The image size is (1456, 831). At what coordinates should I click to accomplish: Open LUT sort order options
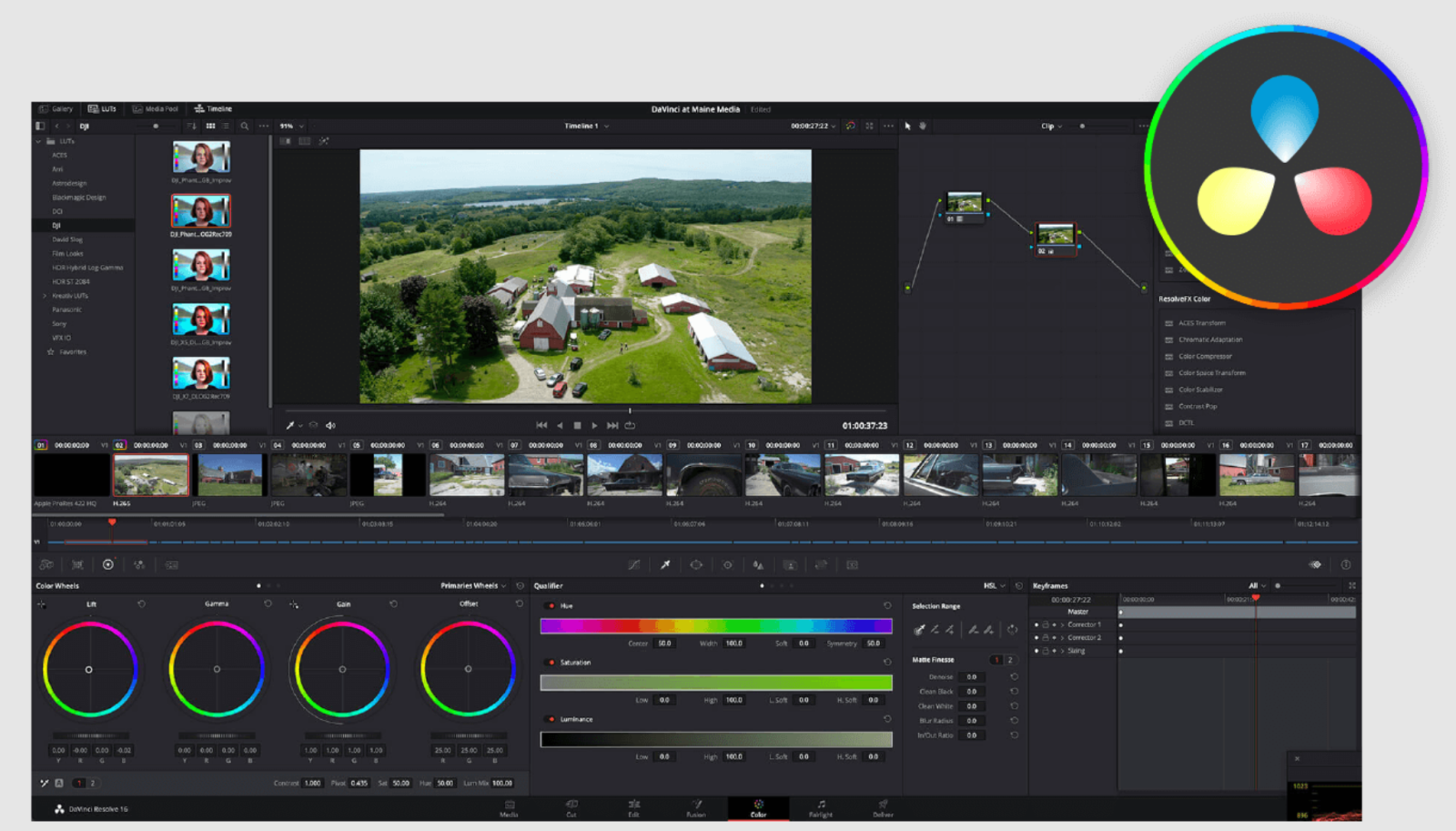click(191, 126)
